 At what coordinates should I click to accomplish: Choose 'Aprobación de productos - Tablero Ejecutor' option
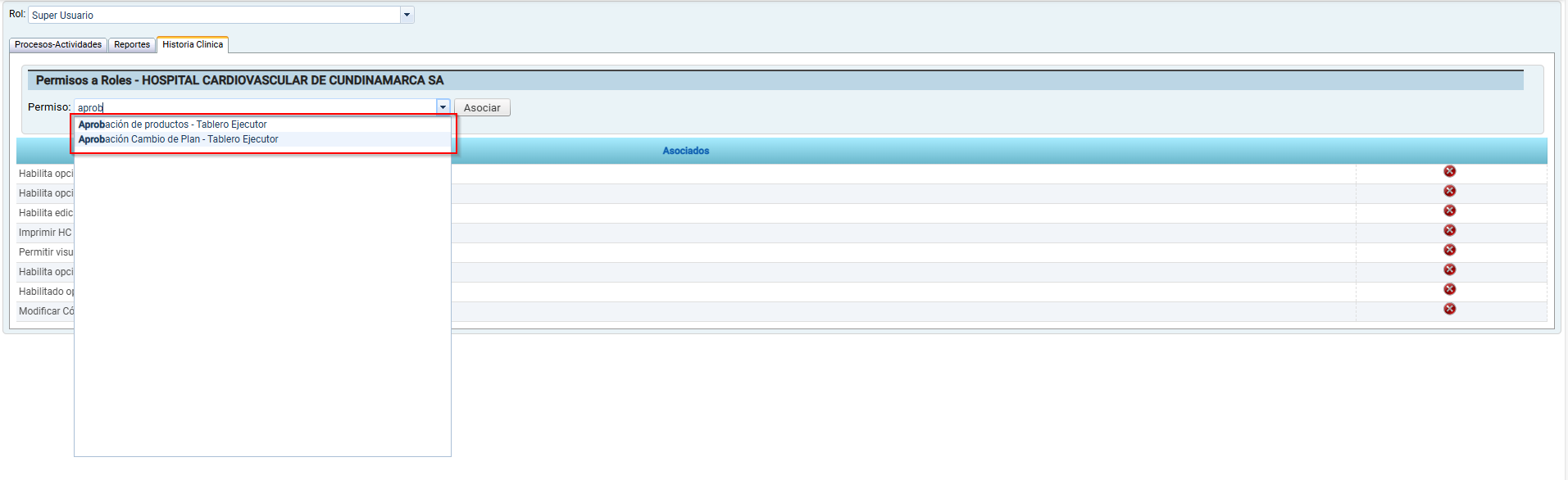[x=173, y=125]
